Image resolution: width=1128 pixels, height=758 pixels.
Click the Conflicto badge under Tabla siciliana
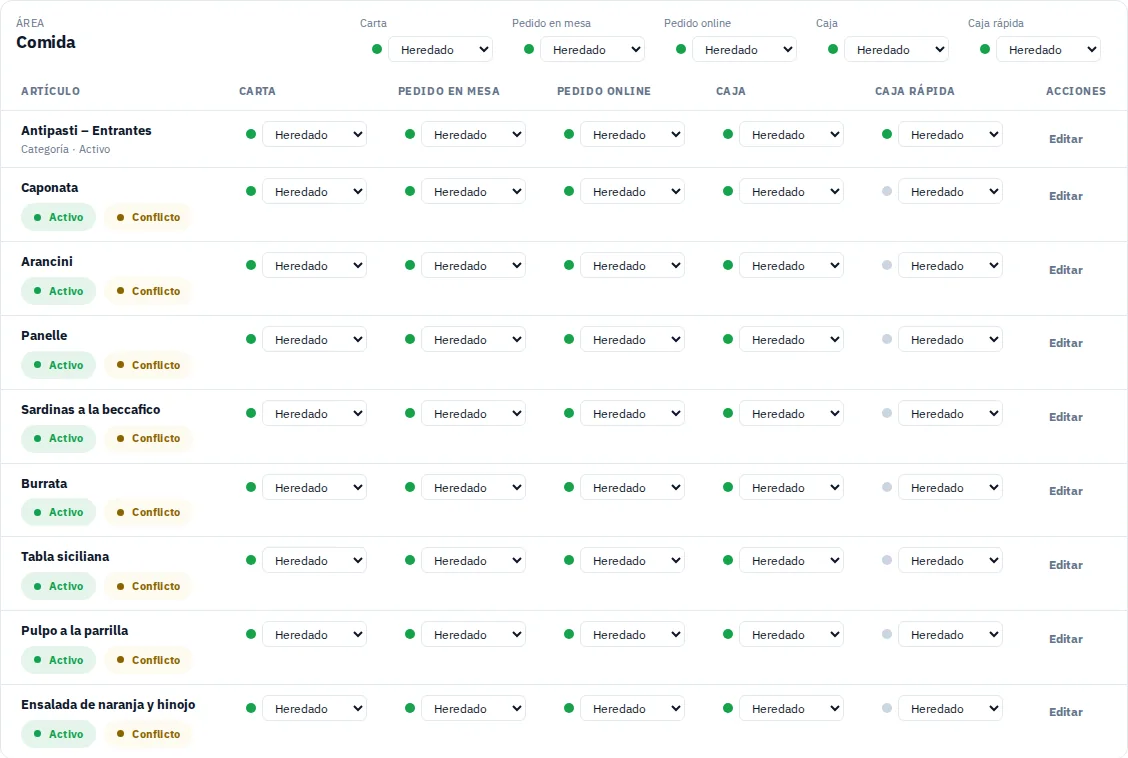(148, 586)
